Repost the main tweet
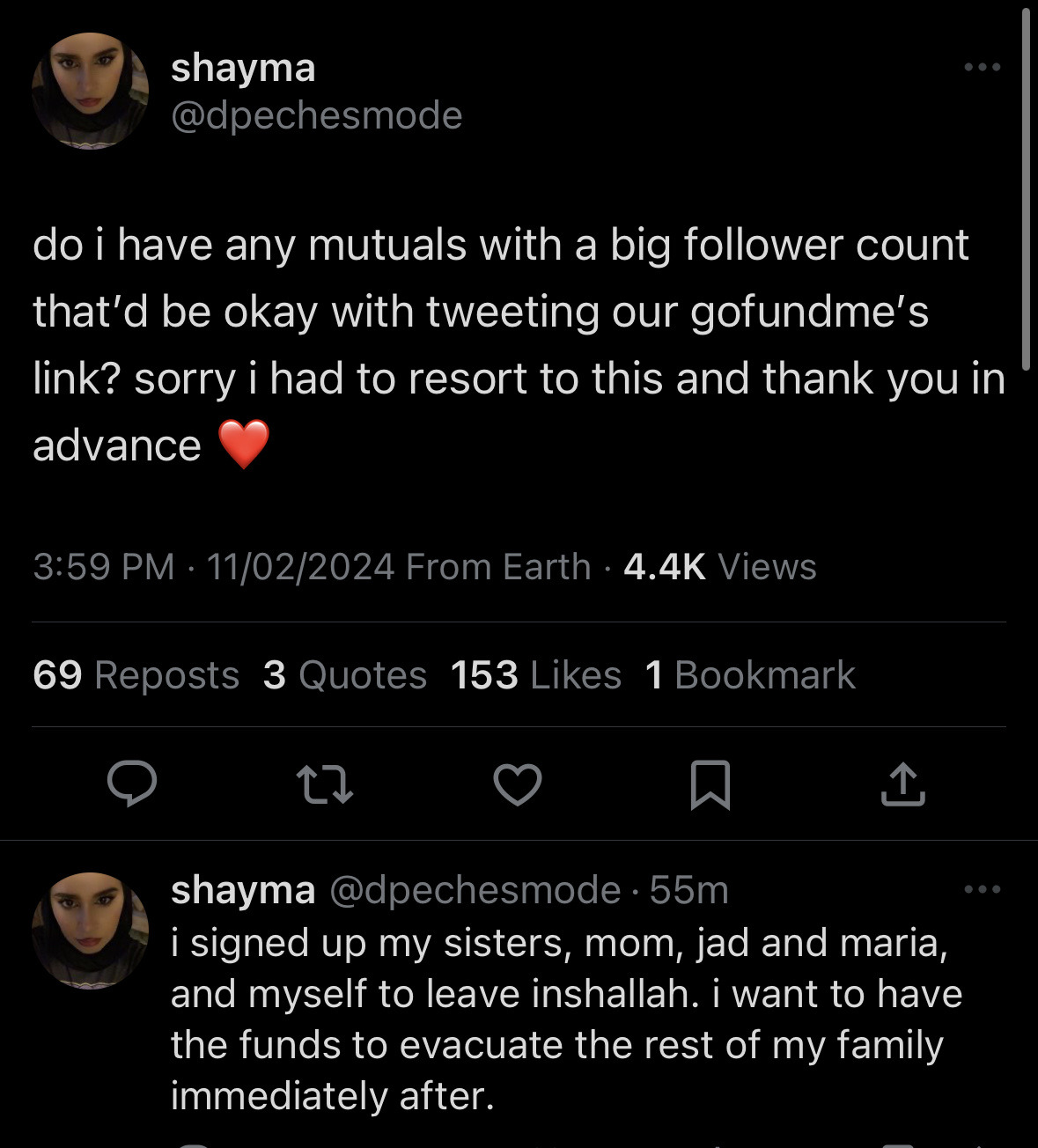The height and width of the screenshot is (1148, 1038). [x=324, y=783]
